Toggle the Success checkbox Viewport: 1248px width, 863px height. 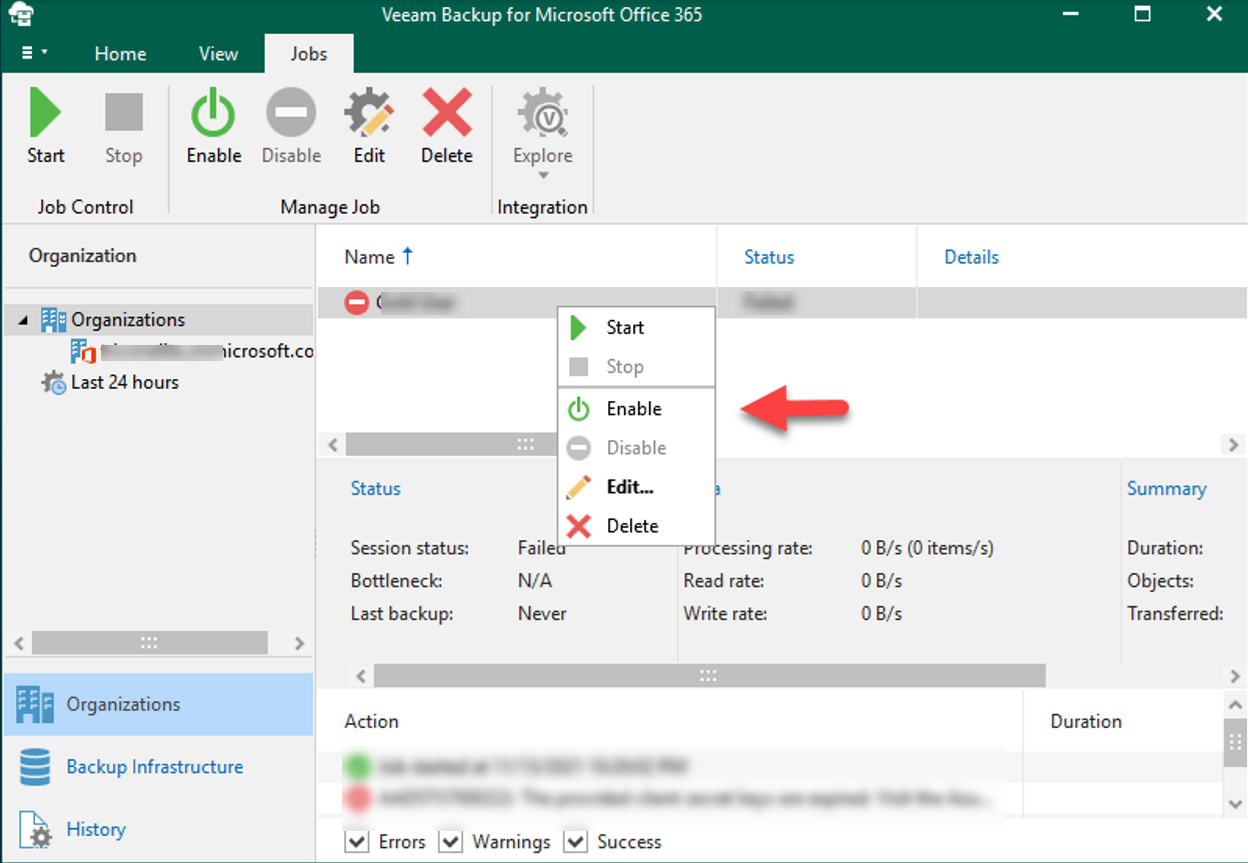tap(574, 841)
